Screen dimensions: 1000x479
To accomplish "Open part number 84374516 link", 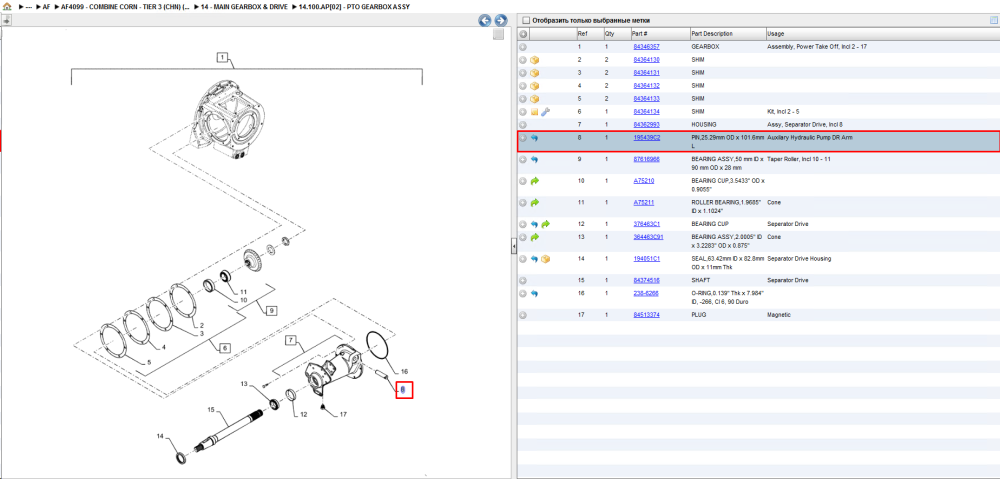I will [646, 281].
